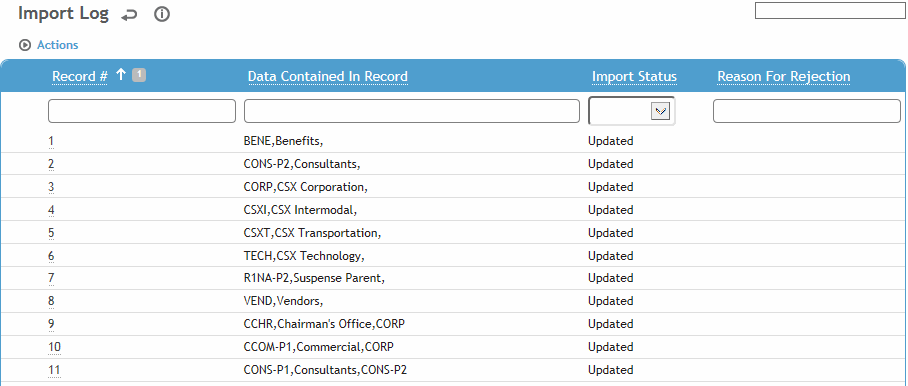Open record number 4 link

51,210
